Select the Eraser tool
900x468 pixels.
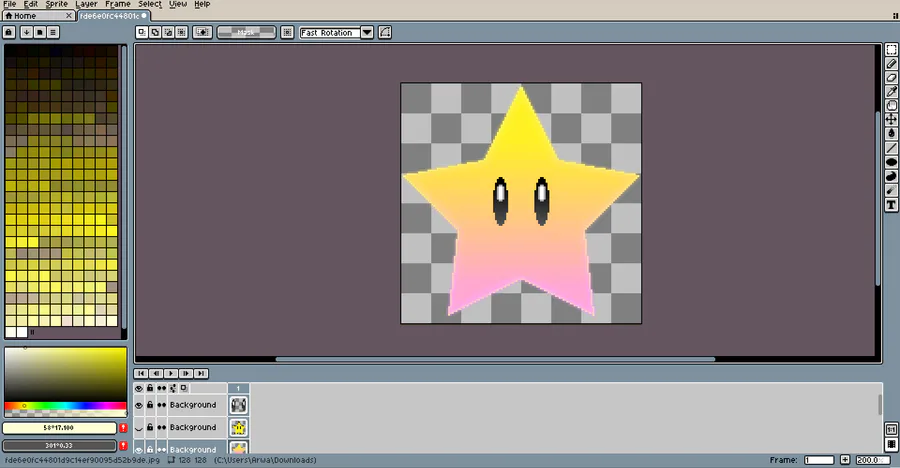(891, 78)
